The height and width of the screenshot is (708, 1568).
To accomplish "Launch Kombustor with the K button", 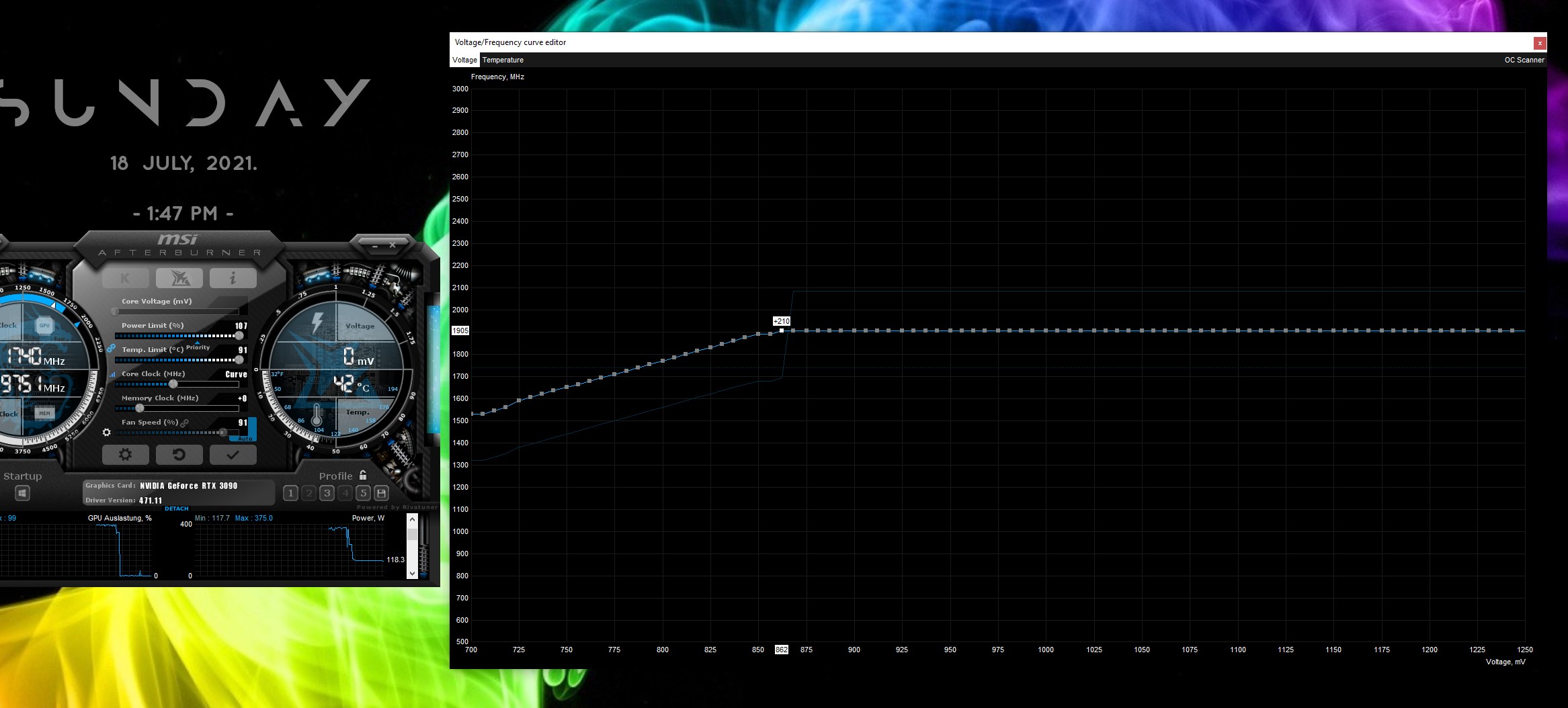I will click(x=126, y=278).
